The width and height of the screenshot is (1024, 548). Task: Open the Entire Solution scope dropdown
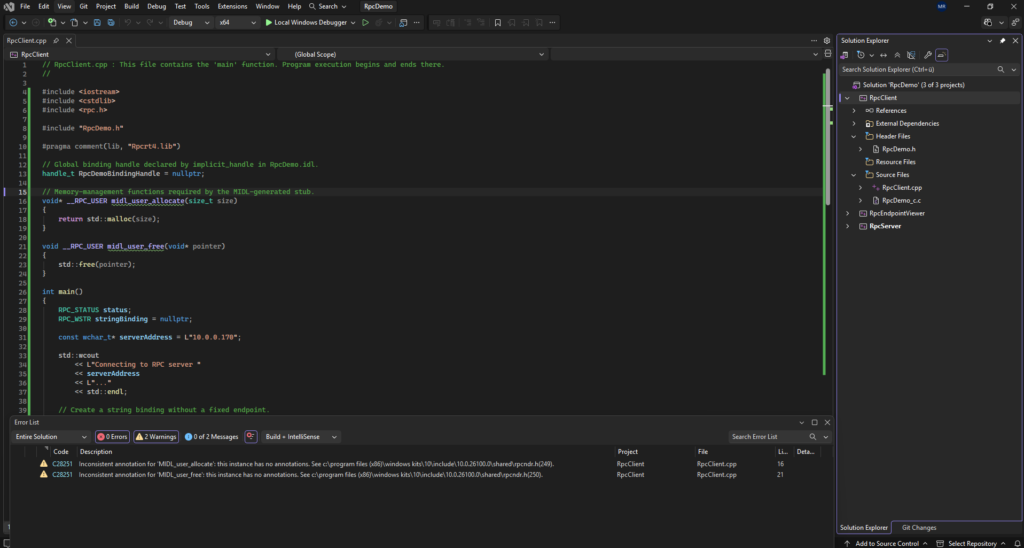click(x=52, y=436)
